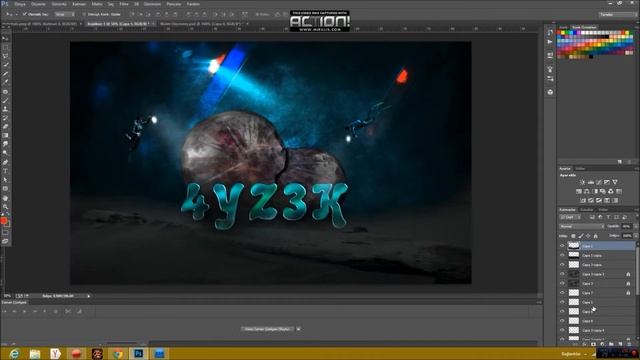Open the layer fill slider arrow
Screen dimensions: 640x360
click(x=636, y=236)
